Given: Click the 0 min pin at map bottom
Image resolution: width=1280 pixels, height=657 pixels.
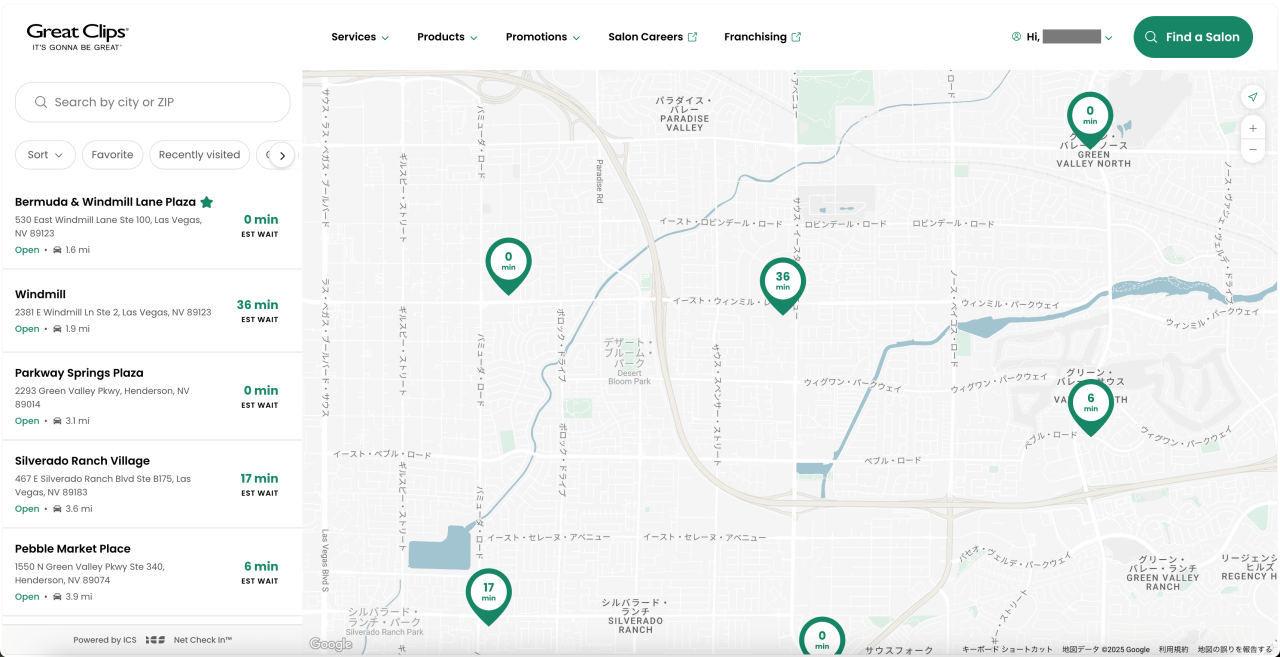Looking at the screenshot, I should click(x=822, y=637).
